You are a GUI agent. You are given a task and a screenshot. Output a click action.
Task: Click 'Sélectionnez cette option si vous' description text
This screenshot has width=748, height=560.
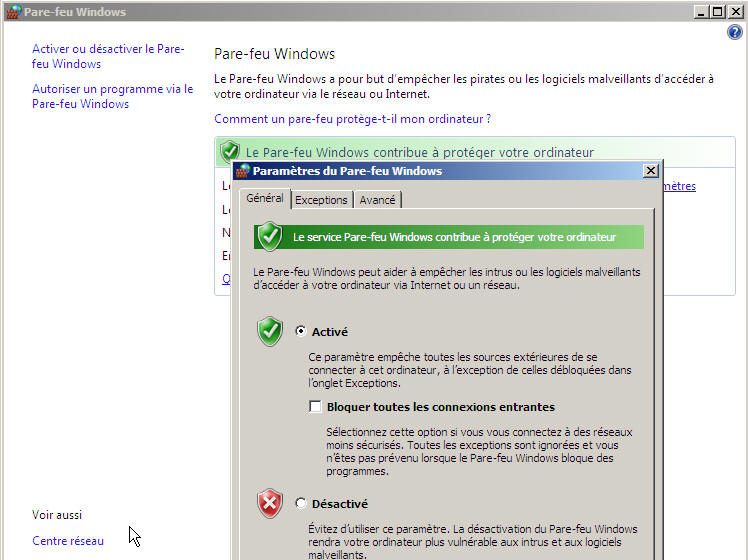coord(479,451)
